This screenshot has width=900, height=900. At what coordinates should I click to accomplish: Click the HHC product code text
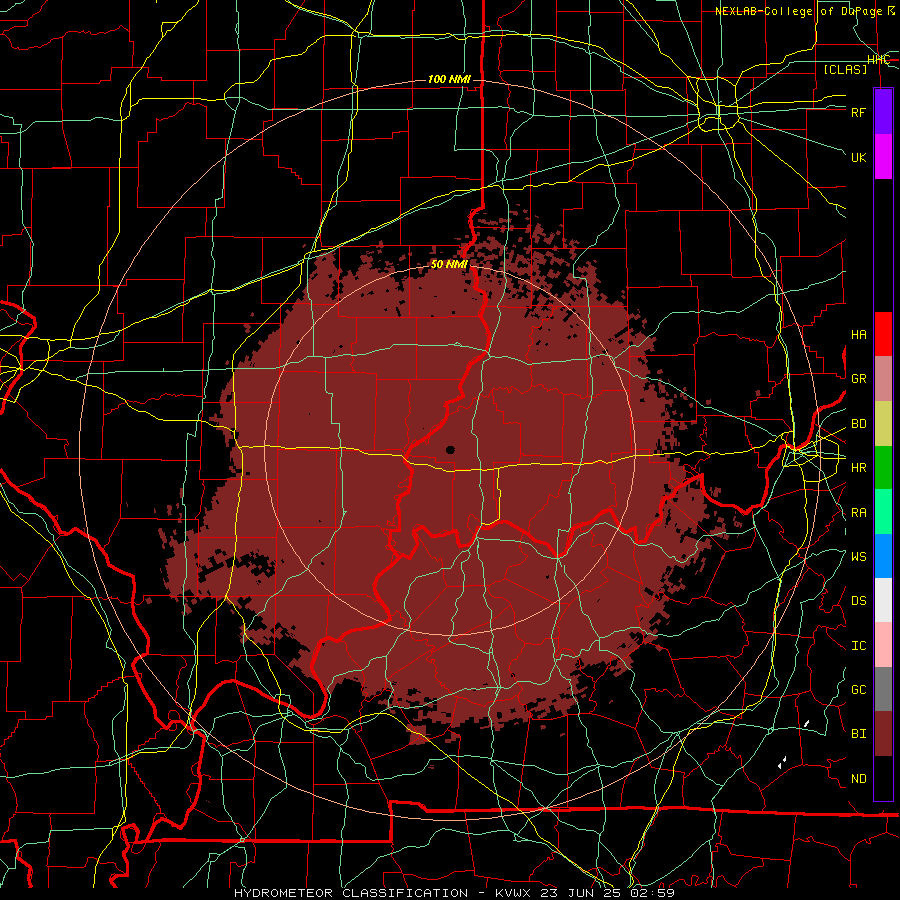[878, 60]
